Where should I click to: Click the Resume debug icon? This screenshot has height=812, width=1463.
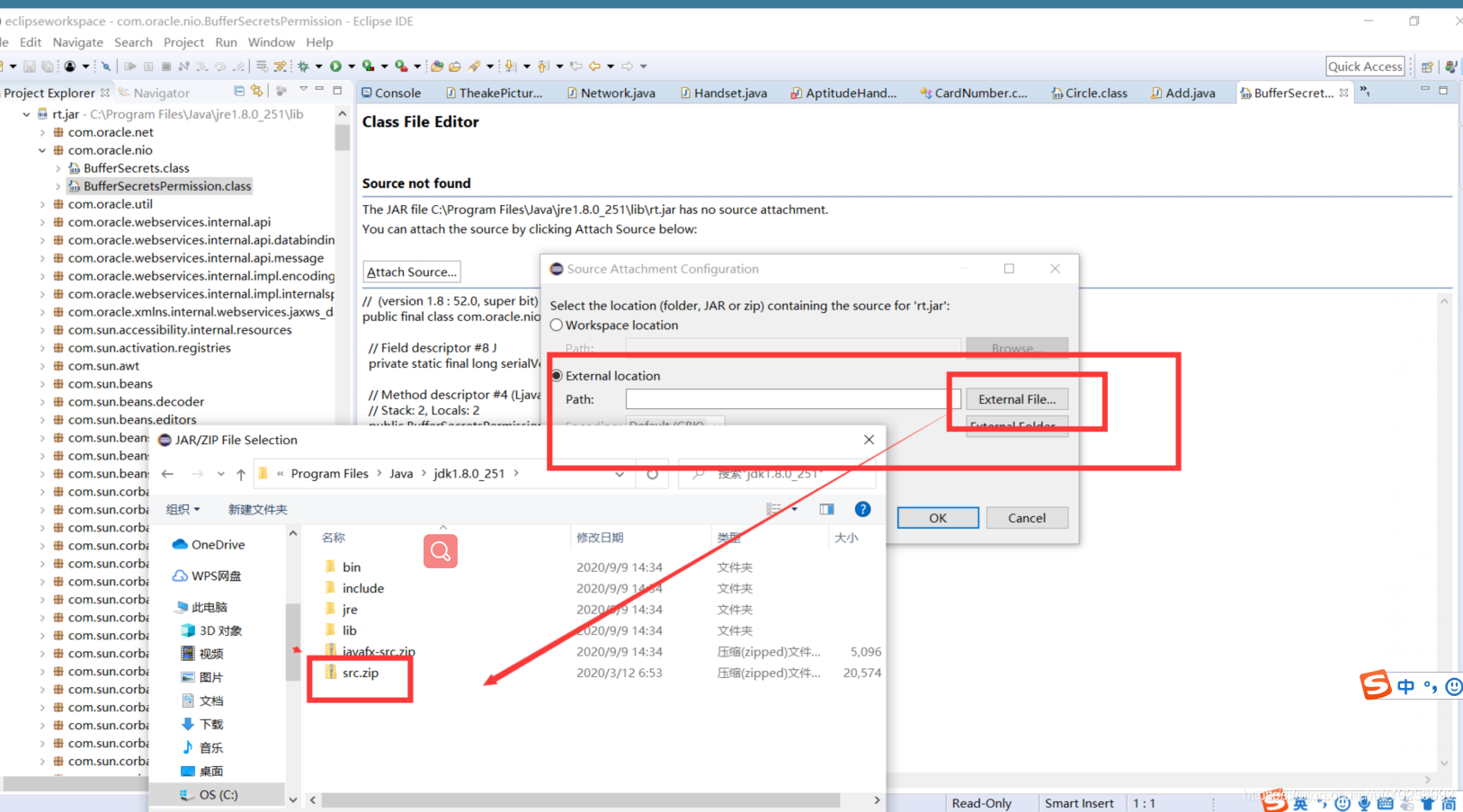pos(130,67)
